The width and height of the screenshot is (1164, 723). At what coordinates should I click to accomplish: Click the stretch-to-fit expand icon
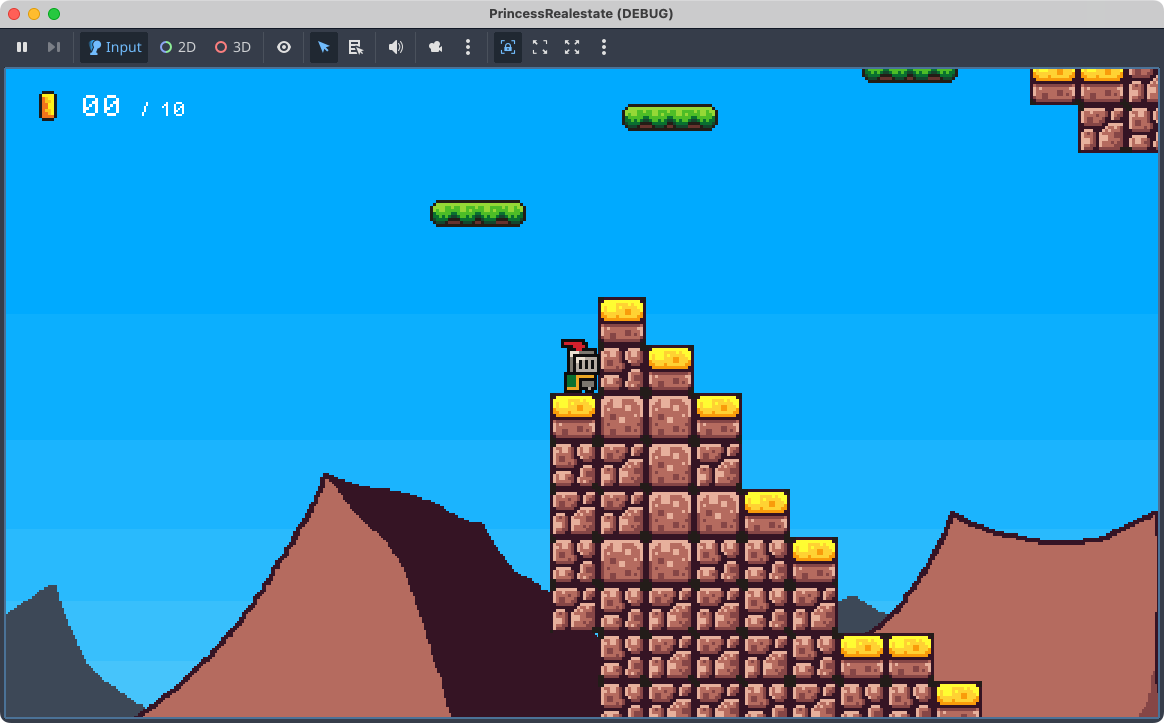(572, 47)
